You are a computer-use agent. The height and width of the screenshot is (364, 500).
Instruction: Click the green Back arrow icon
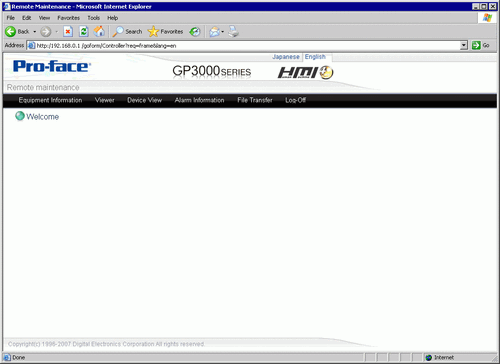[x=10, y=32]
